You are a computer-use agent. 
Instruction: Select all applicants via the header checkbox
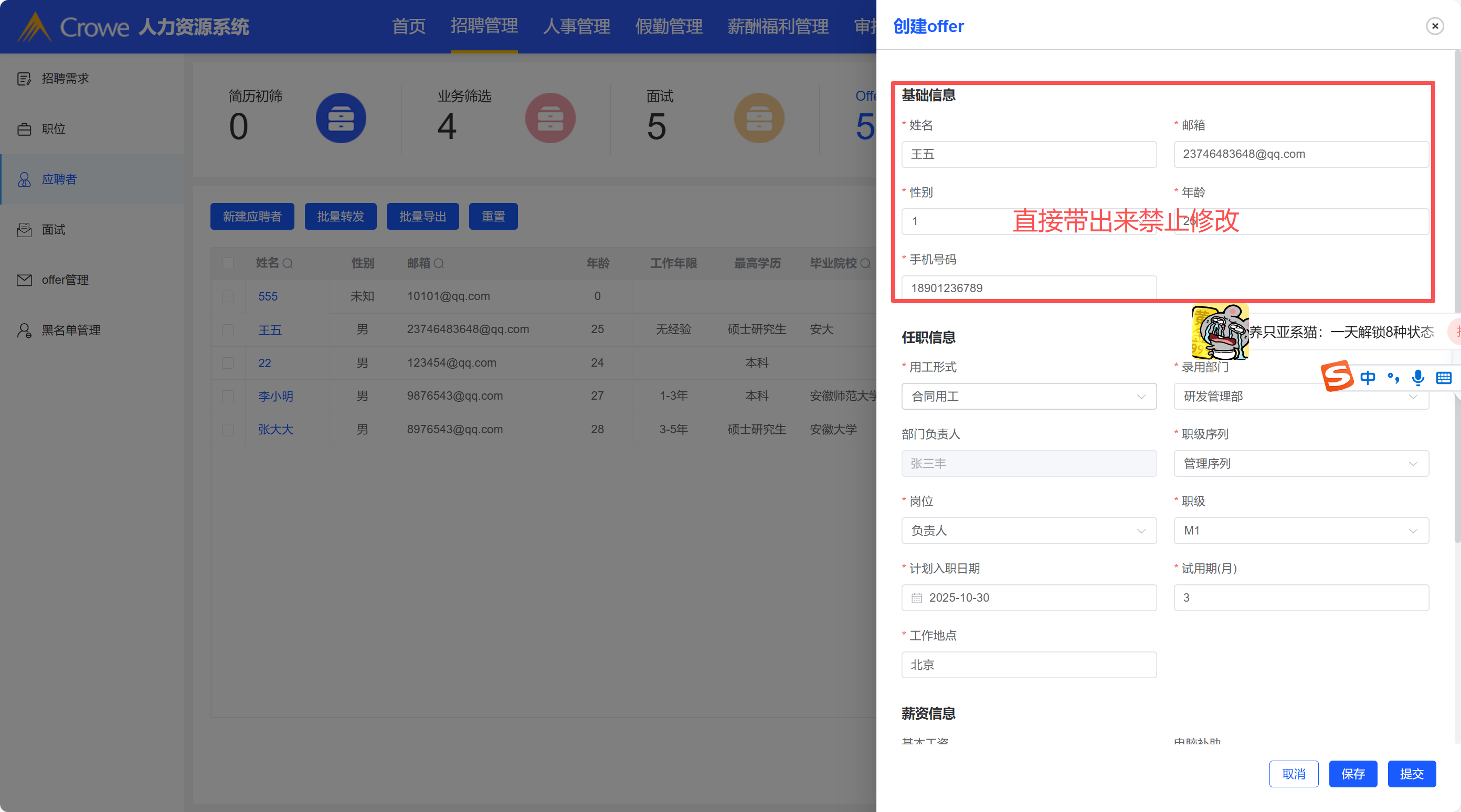[228, 263]
